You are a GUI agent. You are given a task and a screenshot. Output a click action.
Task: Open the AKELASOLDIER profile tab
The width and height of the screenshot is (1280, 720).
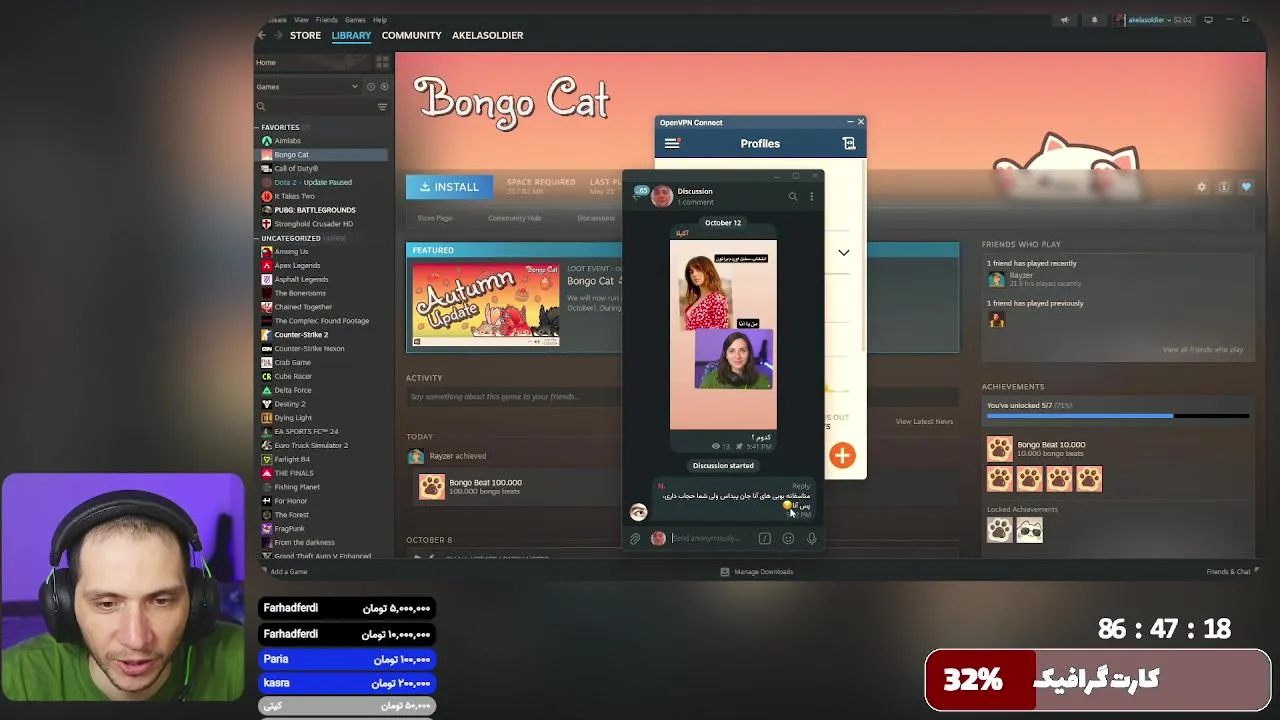point(487,35)
